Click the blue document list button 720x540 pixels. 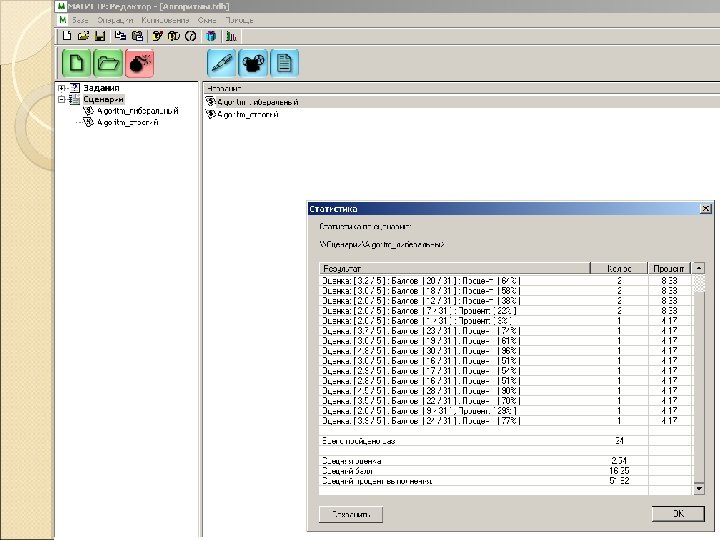pos(285,62)
